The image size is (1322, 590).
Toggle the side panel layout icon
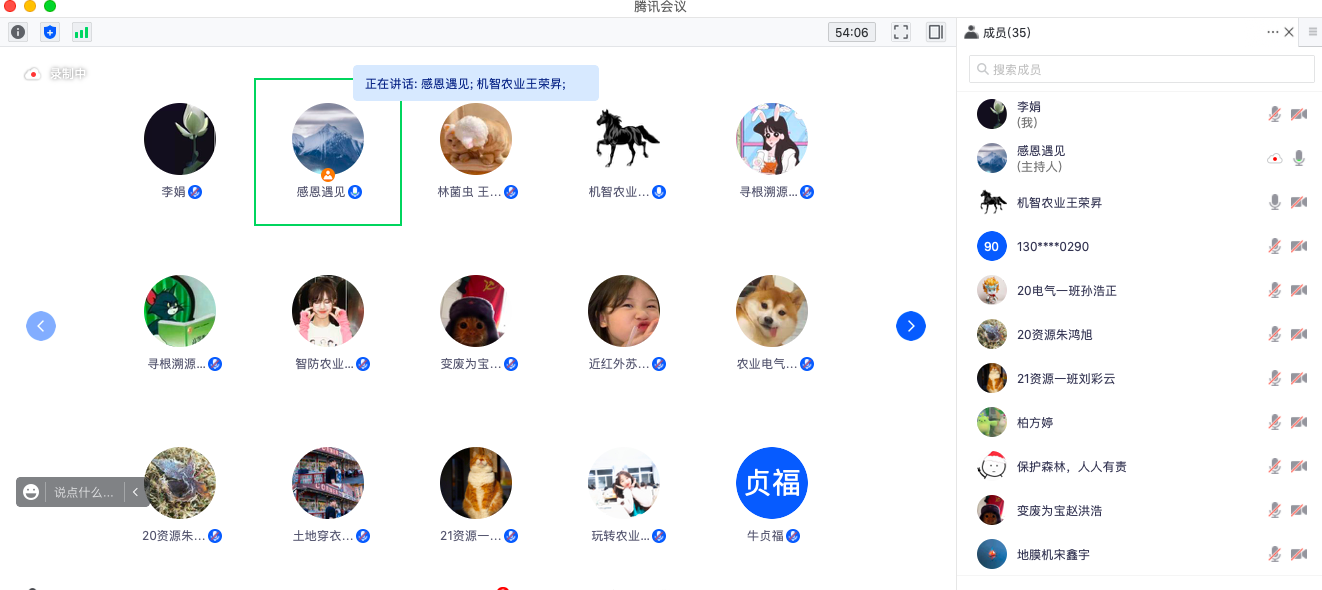pos(936,32)
